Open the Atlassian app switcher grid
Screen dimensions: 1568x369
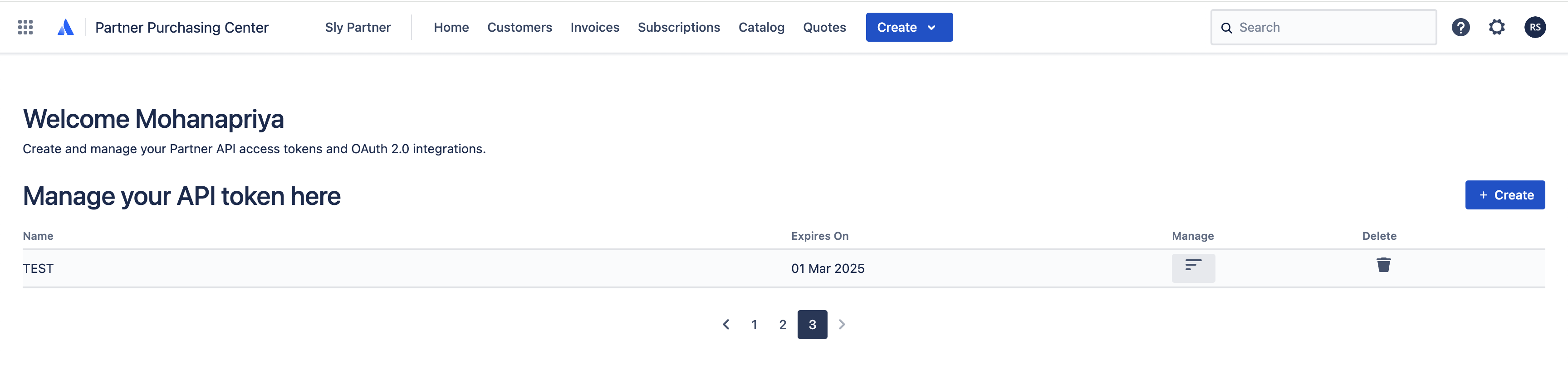click(x=25, y=27)
